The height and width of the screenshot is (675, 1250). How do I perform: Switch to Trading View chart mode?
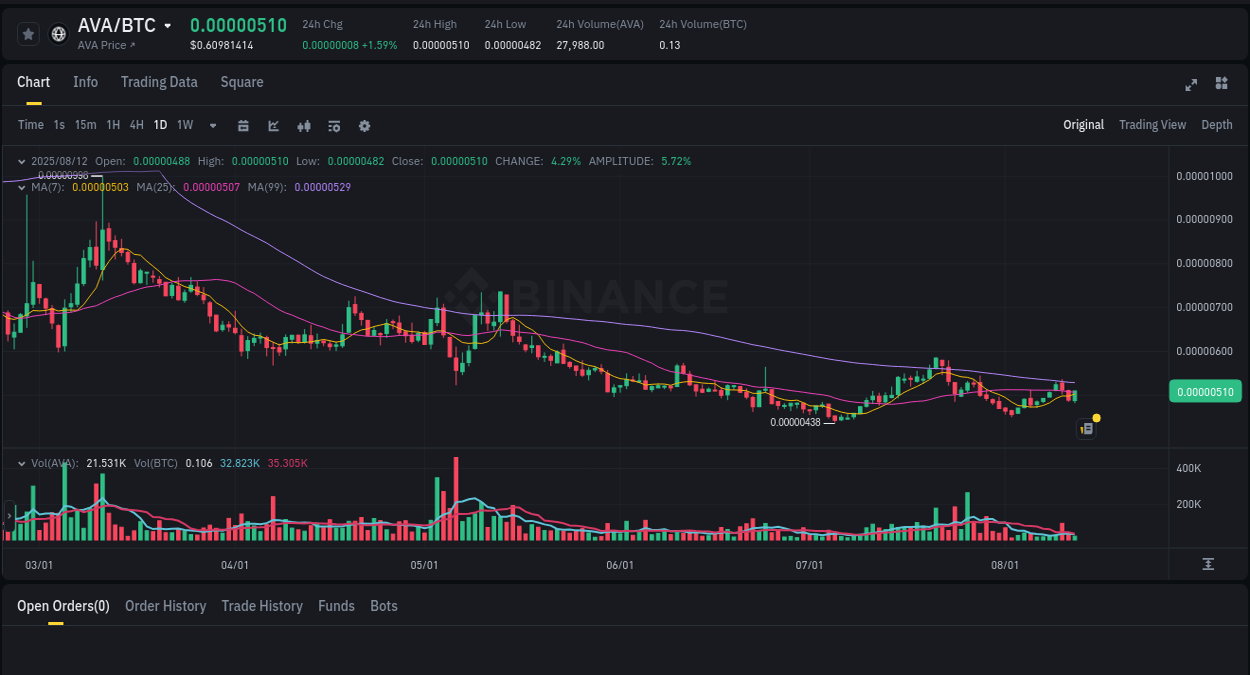(1152, 125)
